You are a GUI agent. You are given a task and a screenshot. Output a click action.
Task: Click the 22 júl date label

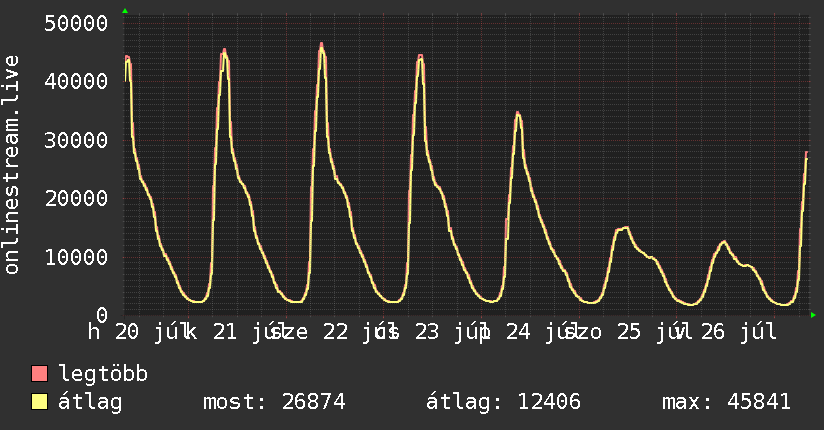pyautogui.click(x=356, y=332)
